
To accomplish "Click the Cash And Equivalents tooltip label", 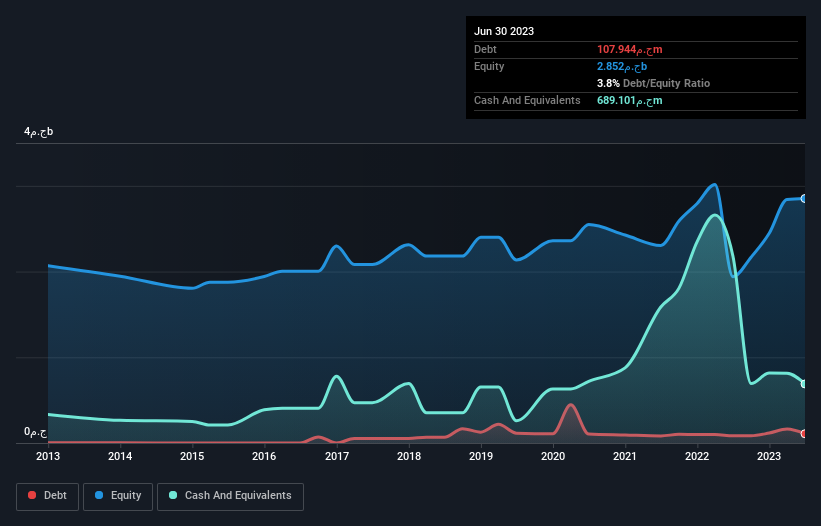I will point(527,100).
